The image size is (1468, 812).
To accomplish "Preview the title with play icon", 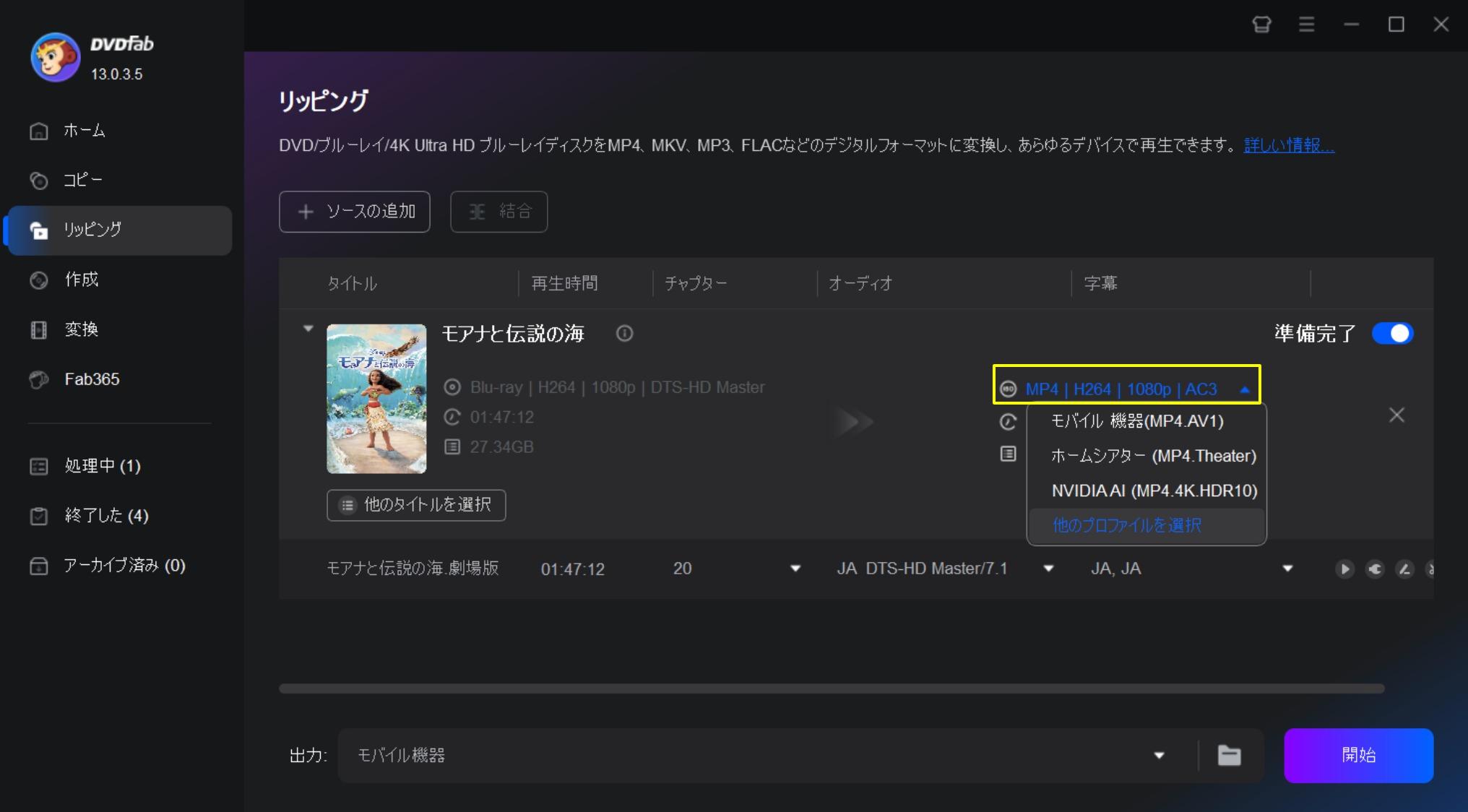I will click(x=1344, y=569).
